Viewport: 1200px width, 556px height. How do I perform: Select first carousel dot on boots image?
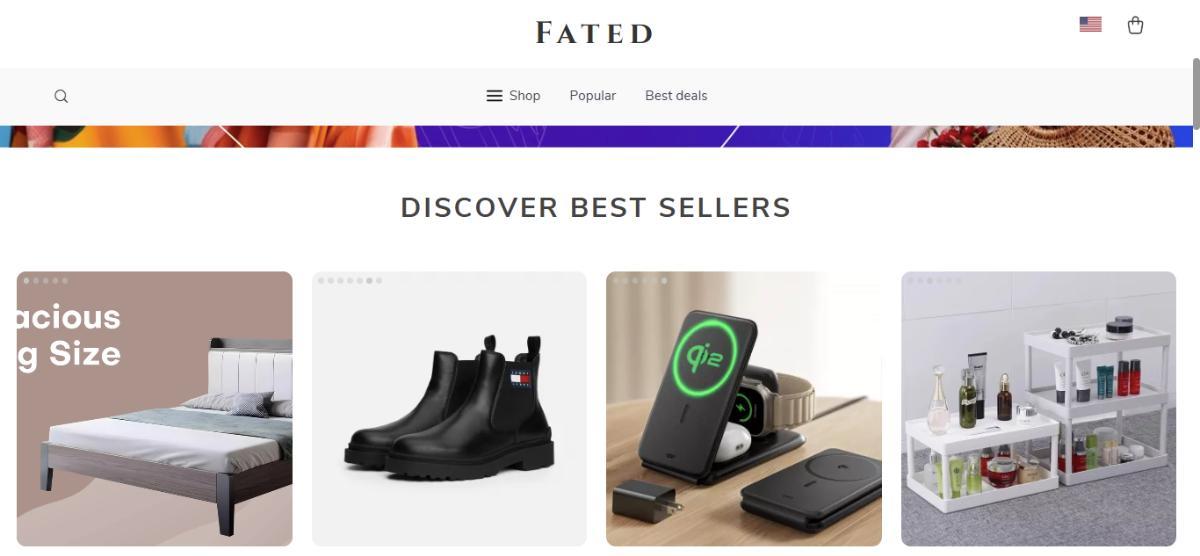(x=321, y=281)
